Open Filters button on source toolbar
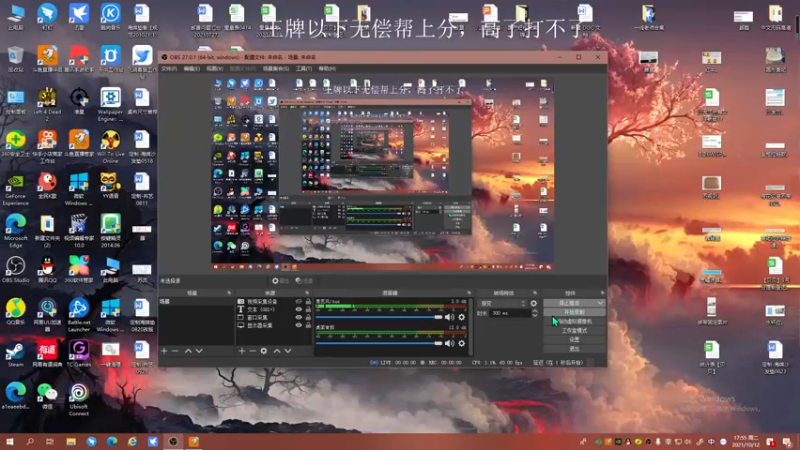The width and height of the screenshot is (800, 450). tap(304, 281)
